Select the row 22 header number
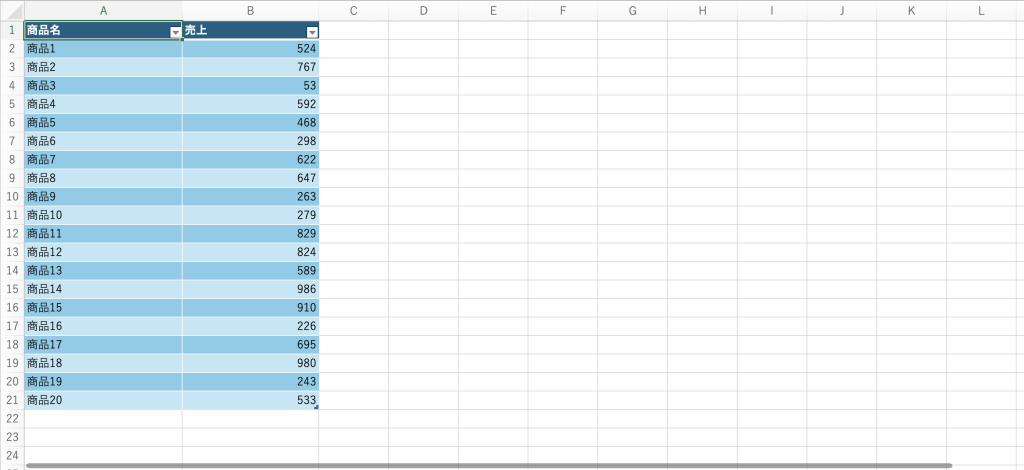Viewport: 1024px width, 470px height. tap(11, 419)
